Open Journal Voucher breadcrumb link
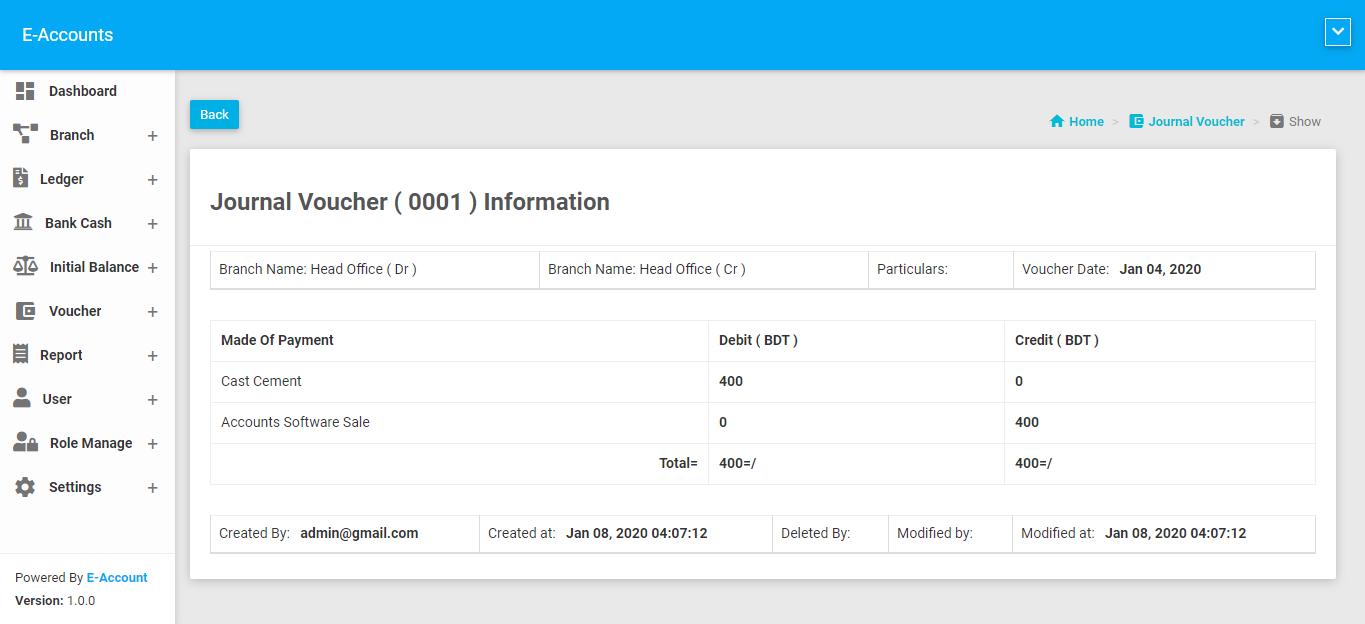The image size is (1365, 624). 1195,122
